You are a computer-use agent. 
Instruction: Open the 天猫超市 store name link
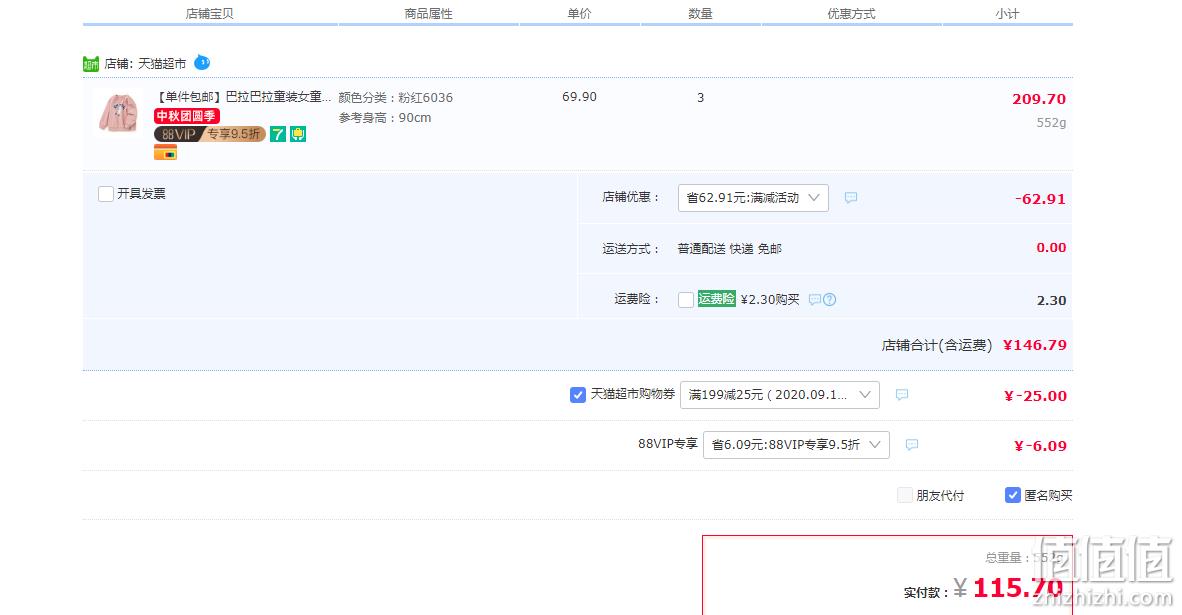point(161,64)
